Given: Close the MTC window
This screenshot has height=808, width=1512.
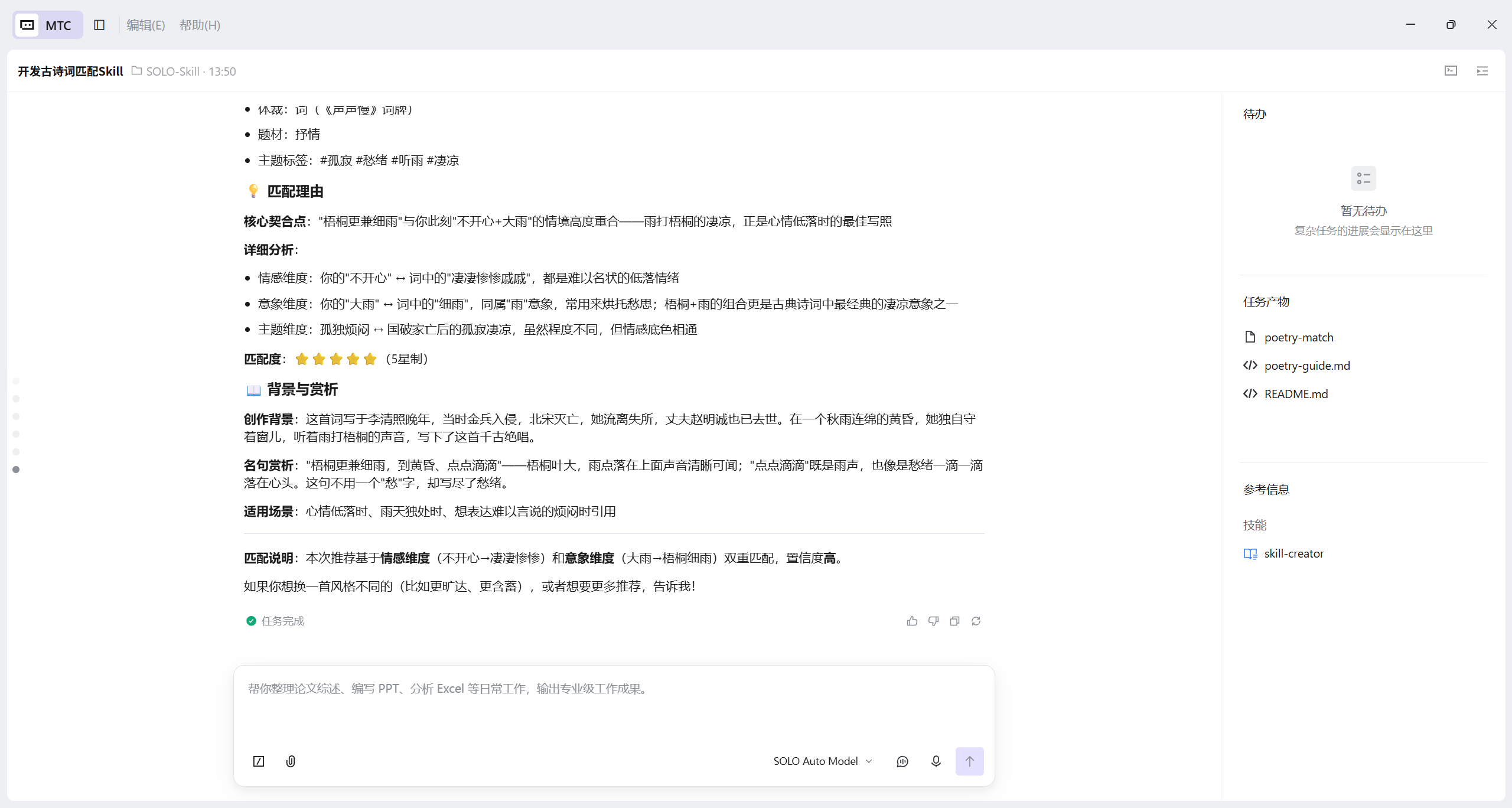Looking at the screenshot, I should (1492, 24).
